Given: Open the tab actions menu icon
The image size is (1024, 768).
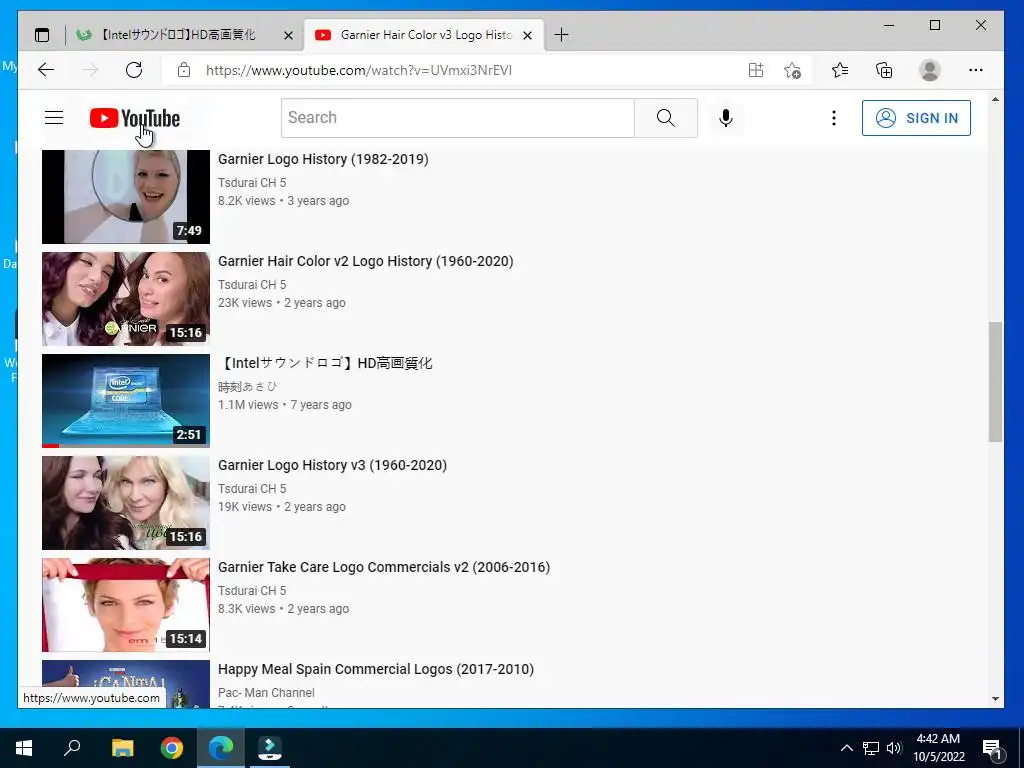Looking at the screenshot, I should (42, 35).
